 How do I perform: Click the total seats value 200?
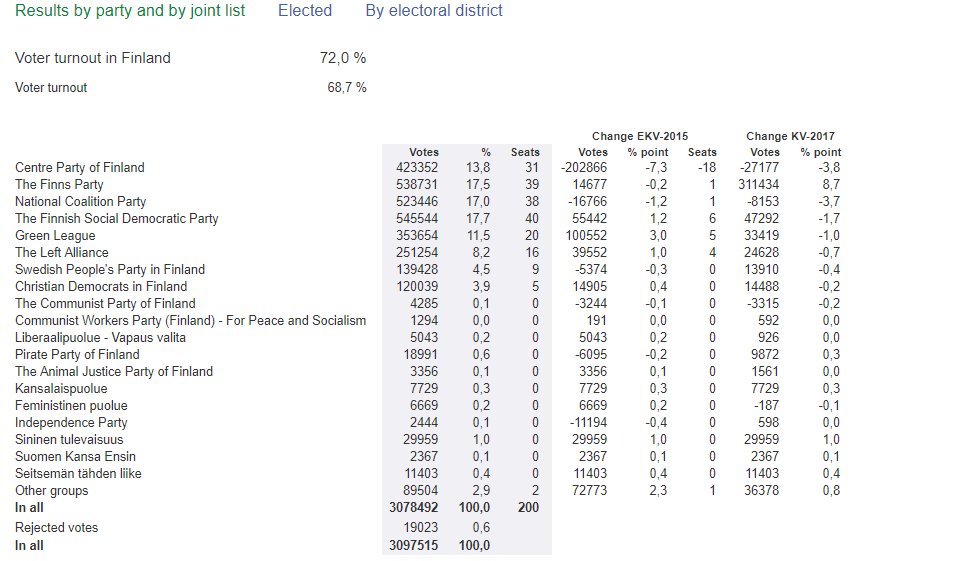[528, 508]
